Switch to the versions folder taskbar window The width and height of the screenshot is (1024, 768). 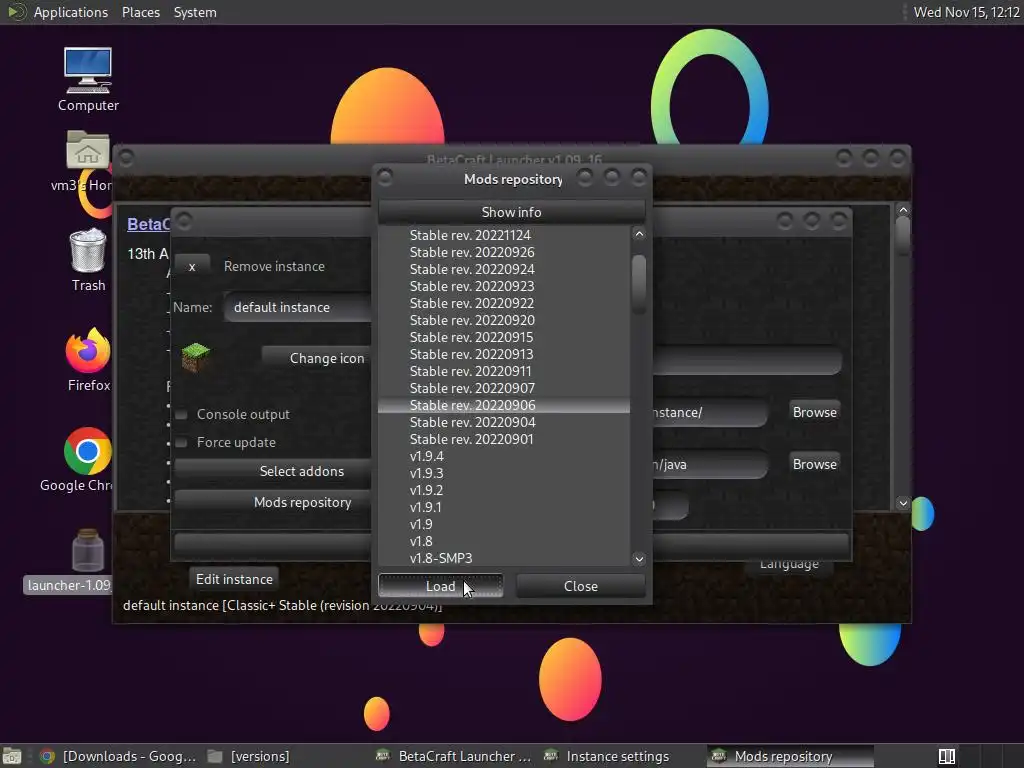coord(249,756)
